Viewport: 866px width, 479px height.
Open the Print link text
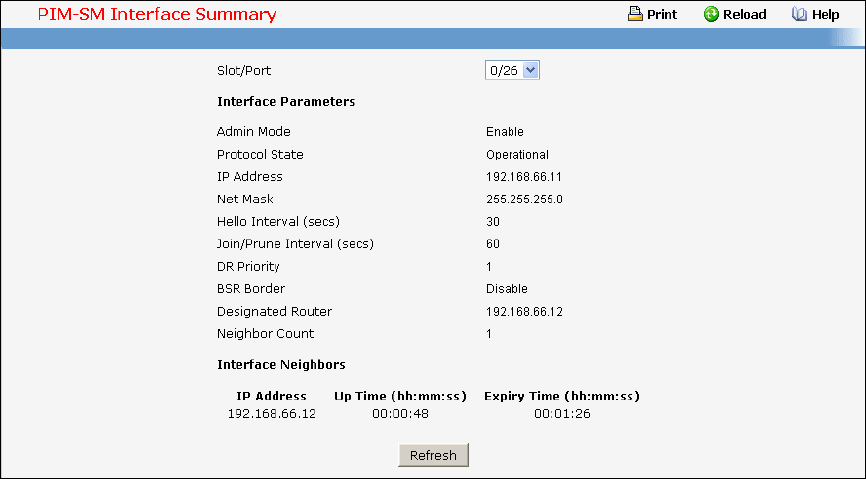point(662,14)
